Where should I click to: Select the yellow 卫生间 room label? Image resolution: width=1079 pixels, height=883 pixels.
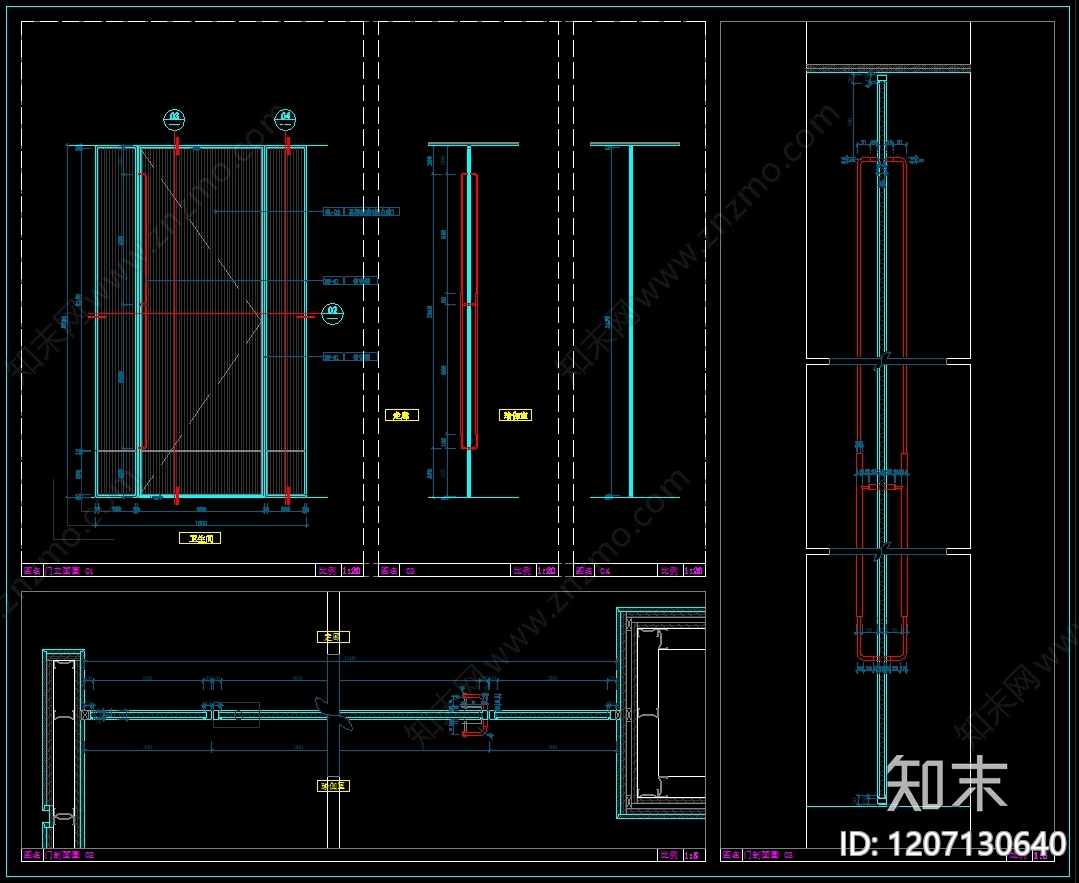[x=200, y=538]
